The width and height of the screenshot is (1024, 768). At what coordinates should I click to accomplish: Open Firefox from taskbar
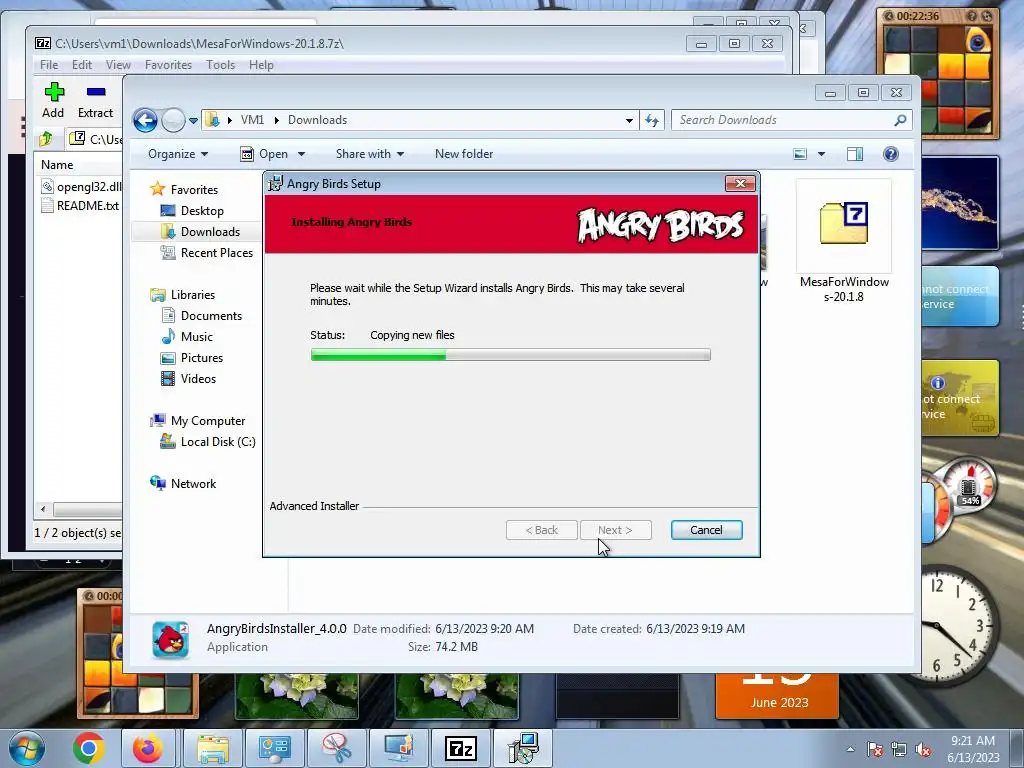148,748
